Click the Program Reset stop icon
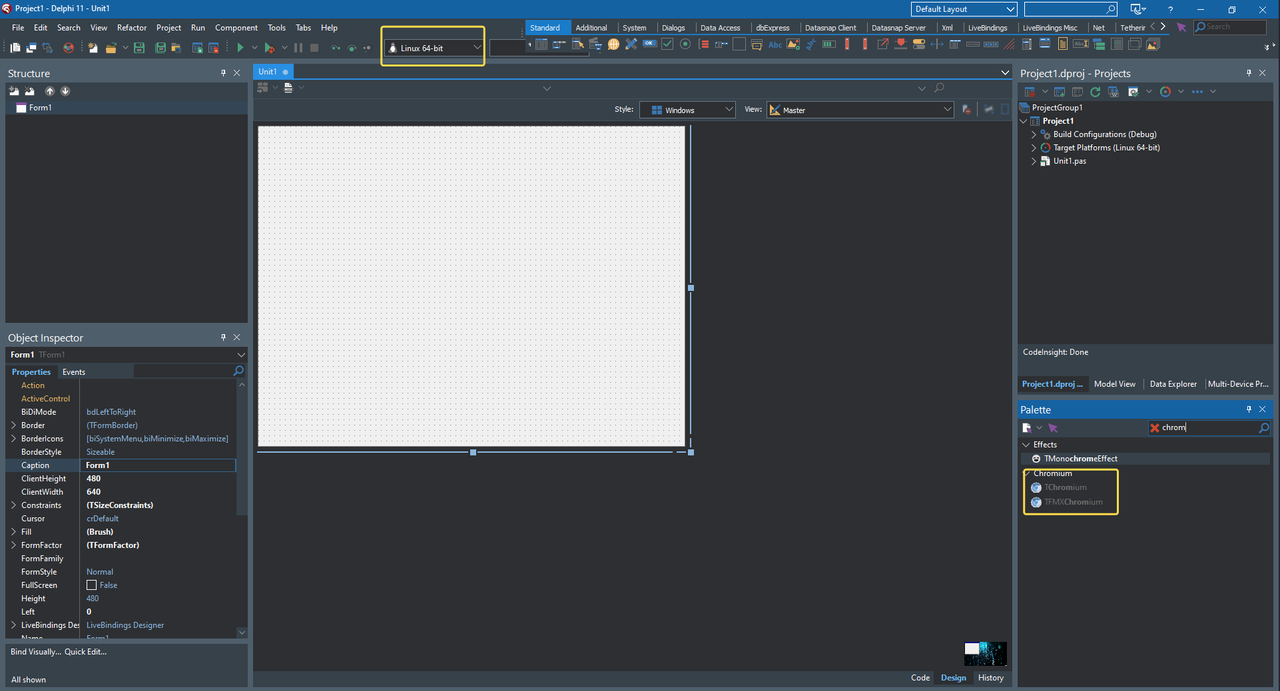Image resolution: width=1280 pixels, height=691 pixels. point(314,47)
